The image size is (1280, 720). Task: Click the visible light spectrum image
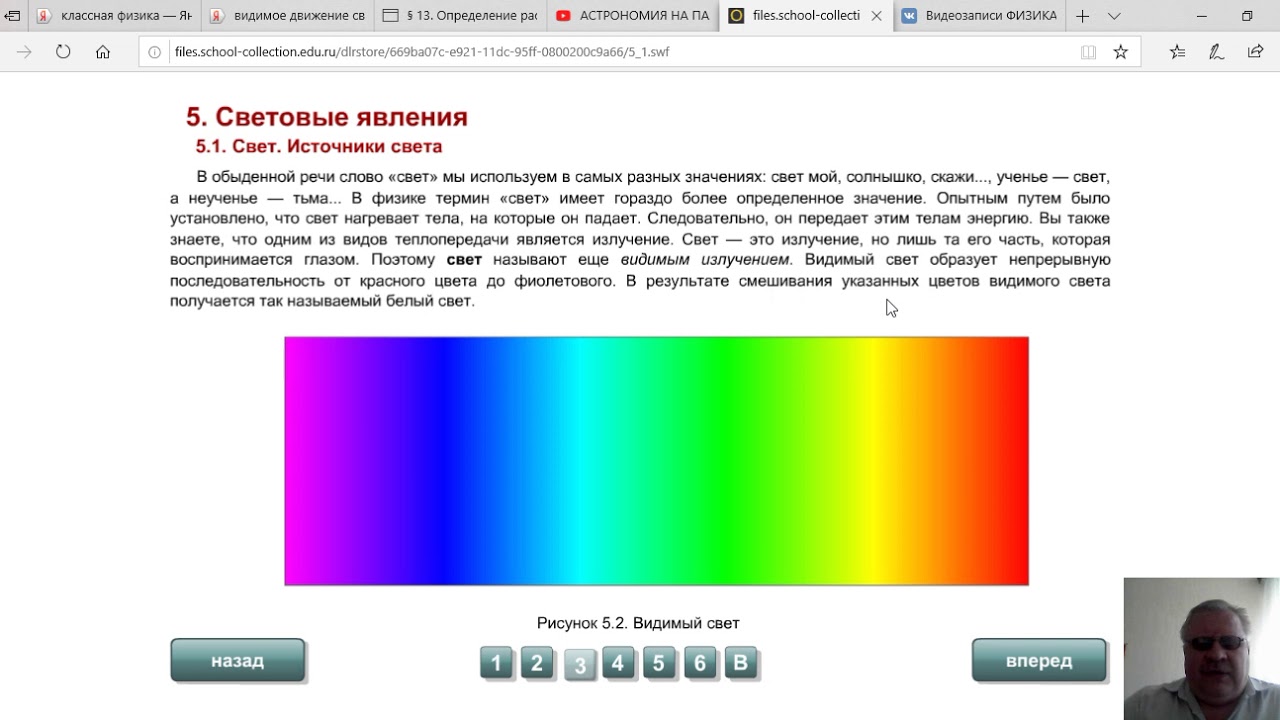(656, 461)
